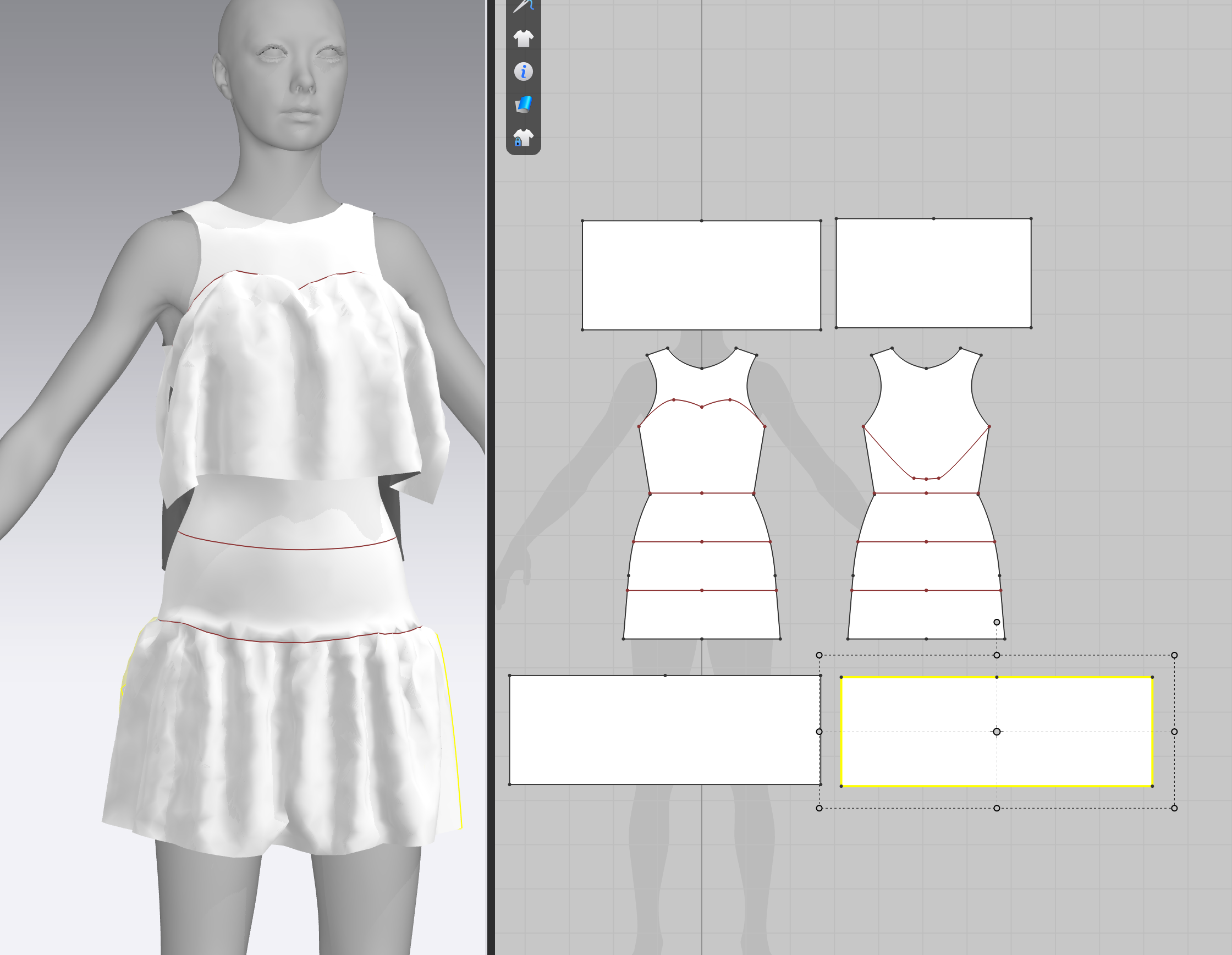This screenshot has height=955, width=1232.
Task: Click the gathered ruffle skirt in 3D view
Action: click(x=282, y=733)
